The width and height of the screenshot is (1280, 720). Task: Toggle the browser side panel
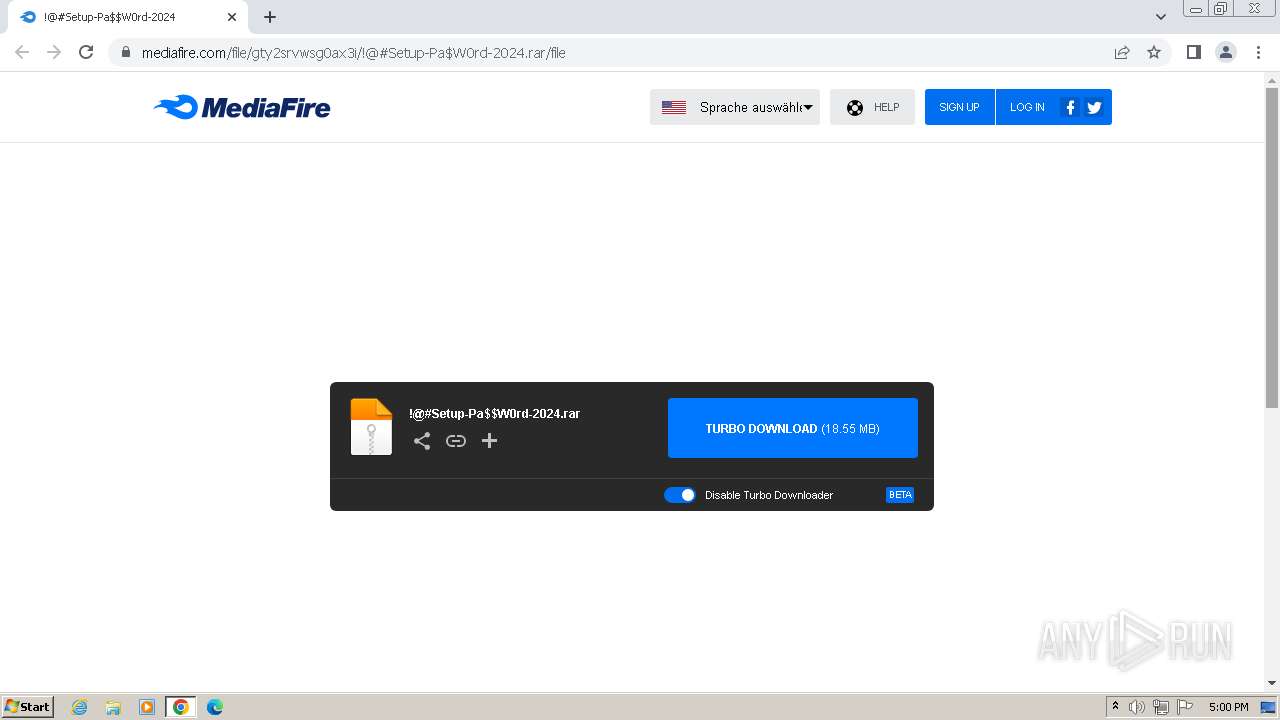1193,52
